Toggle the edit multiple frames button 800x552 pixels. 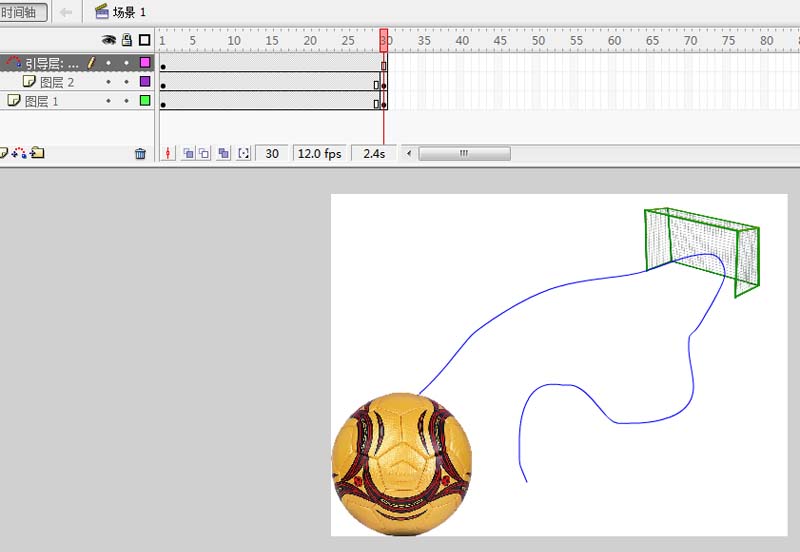point(223,153)
